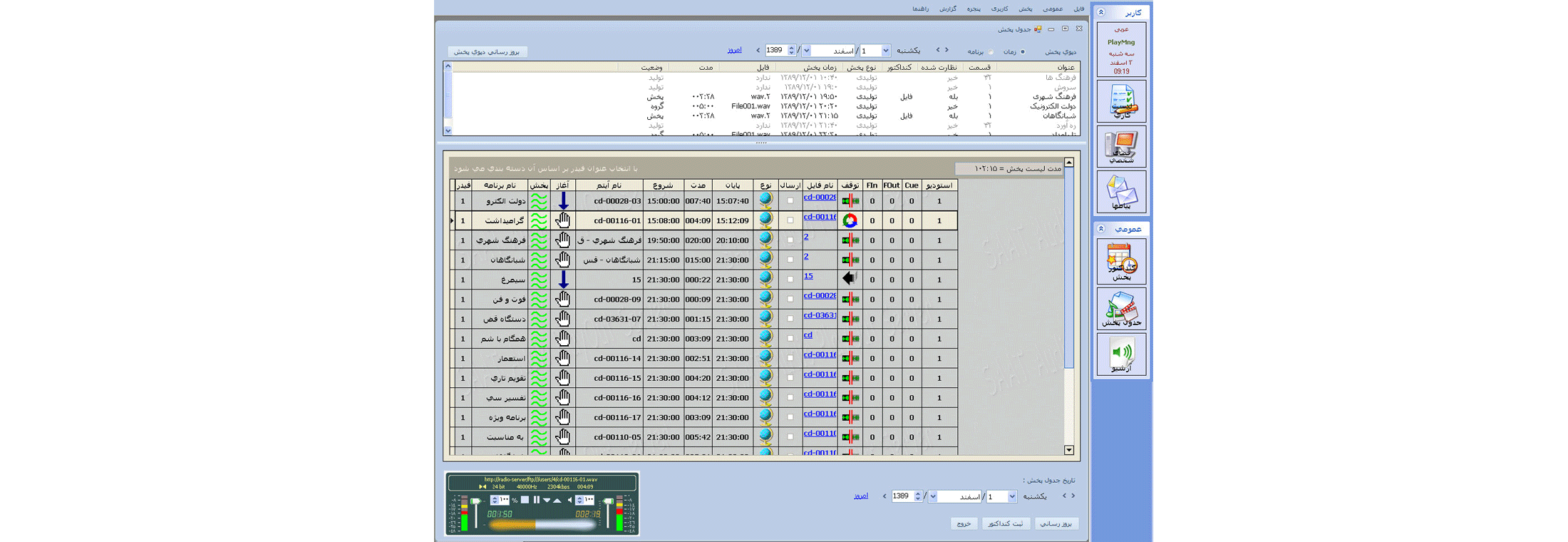Open the آرشیو (Archive) speaker icon

pyautogui.click(x=1121, y=354)
